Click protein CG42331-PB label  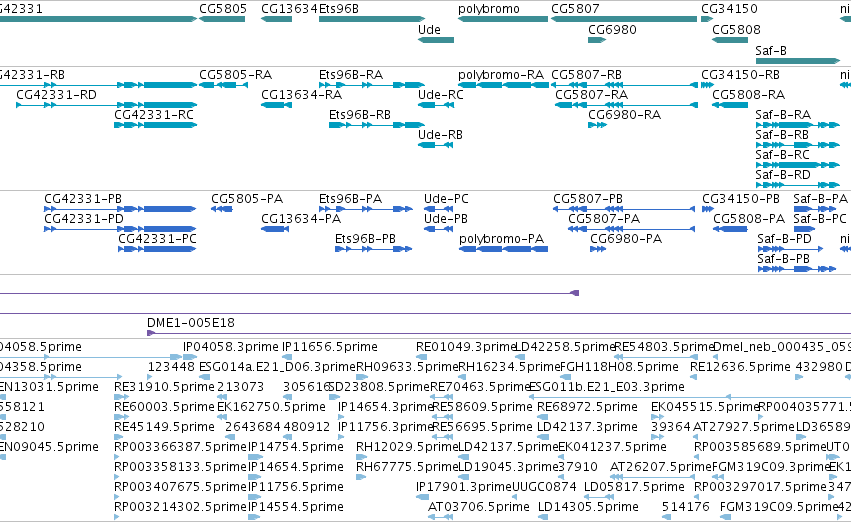[x=83, y=199]
